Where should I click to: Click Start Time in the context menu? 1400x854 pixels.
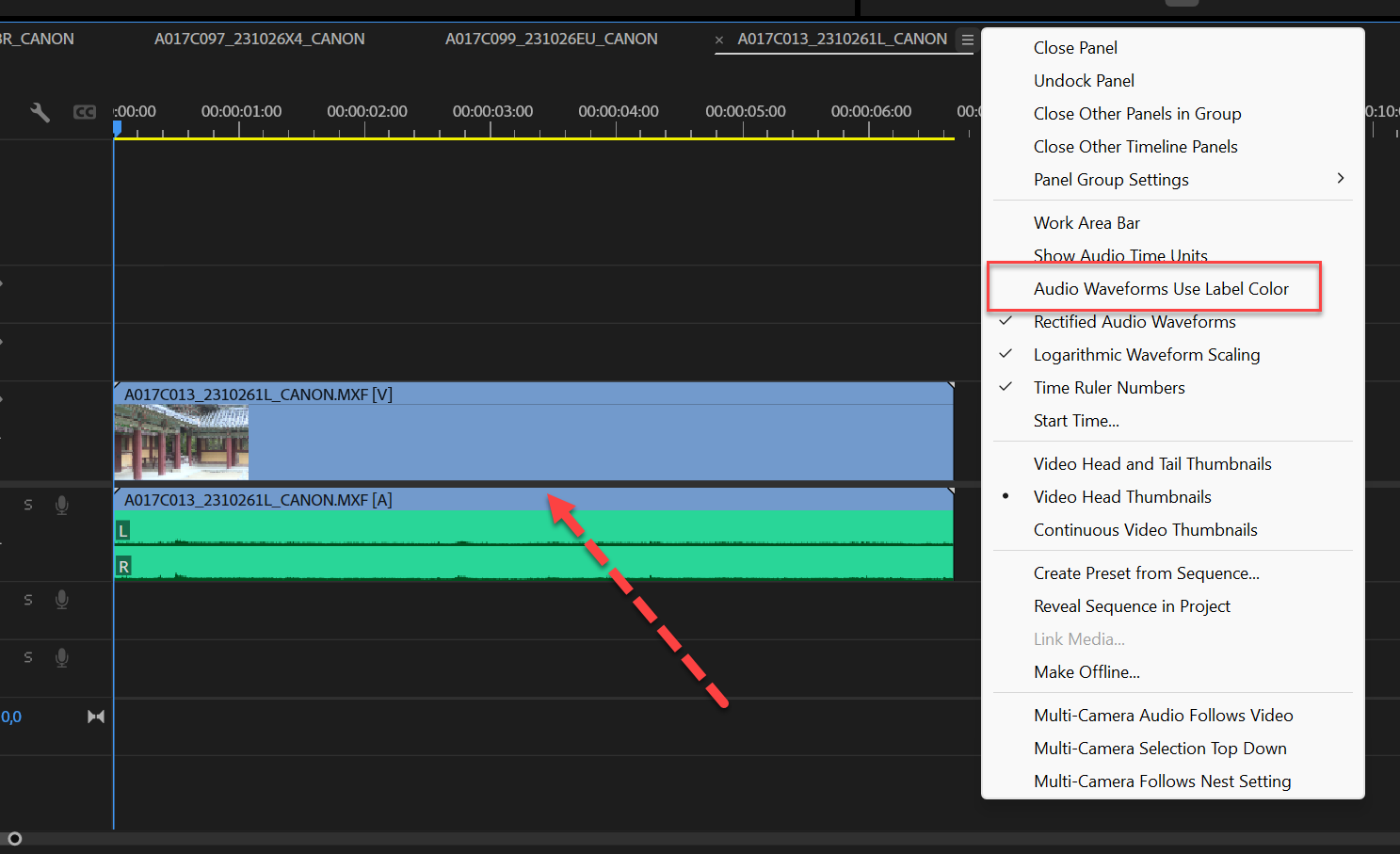1076,420
